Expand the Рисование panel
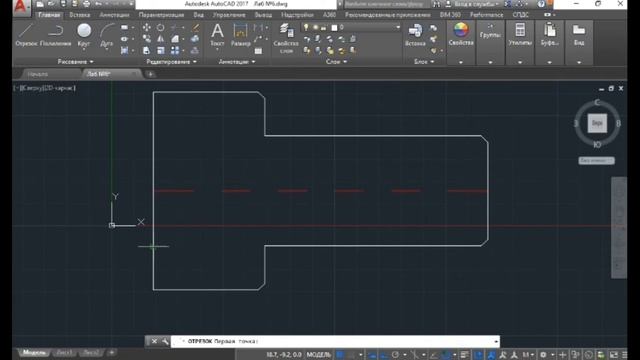640x360 pixels. tap(76, 62)
